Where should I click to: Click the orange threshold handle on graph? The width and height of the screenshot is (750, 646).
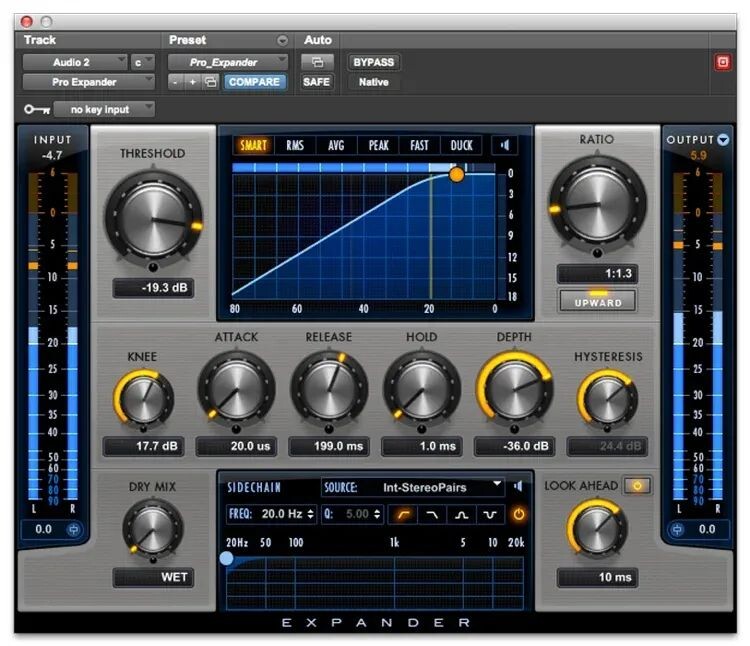tap(456, 175)
